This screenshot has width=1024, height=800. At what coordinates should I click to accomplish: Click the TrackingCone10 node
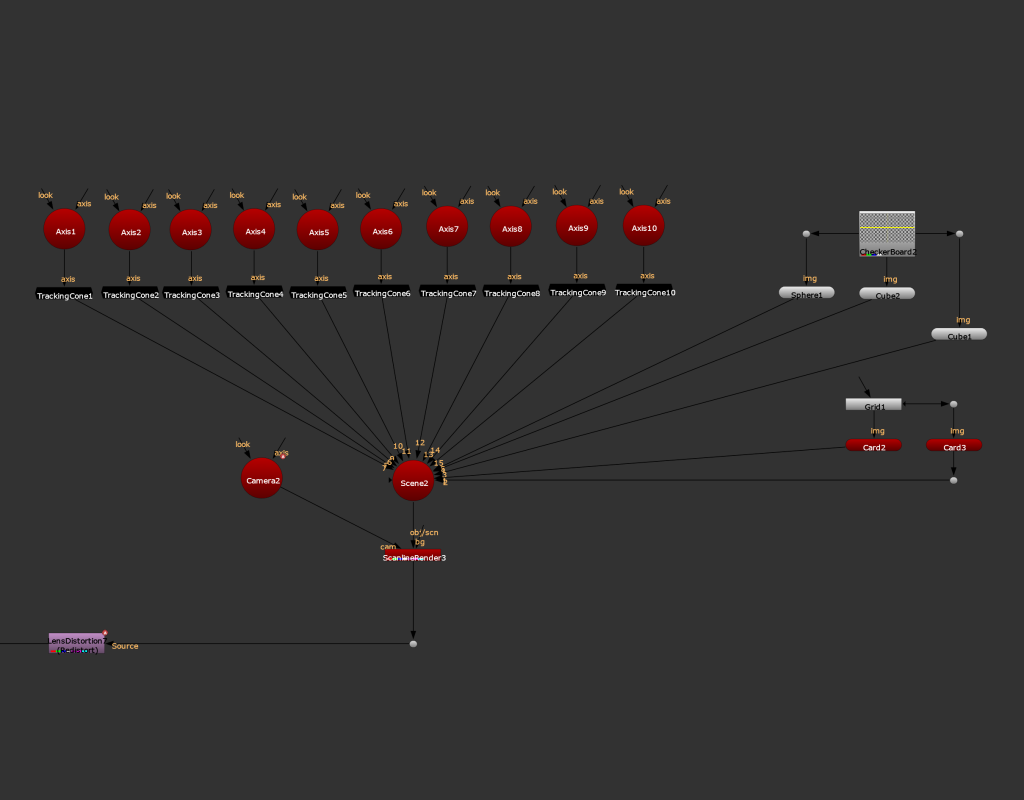pos(645,291)
